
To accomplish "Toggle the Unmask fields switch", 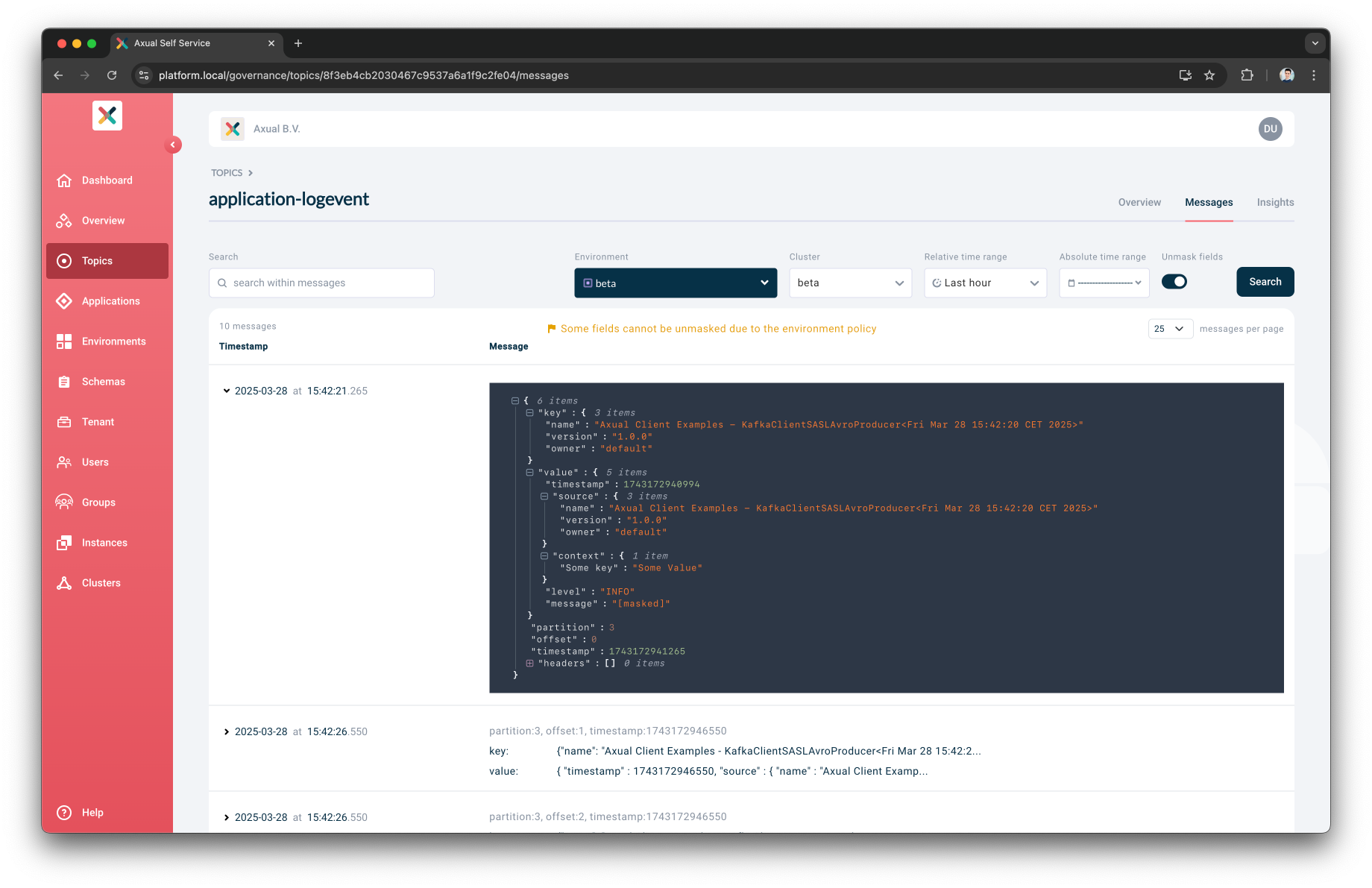I will [x=1174, y=282].
